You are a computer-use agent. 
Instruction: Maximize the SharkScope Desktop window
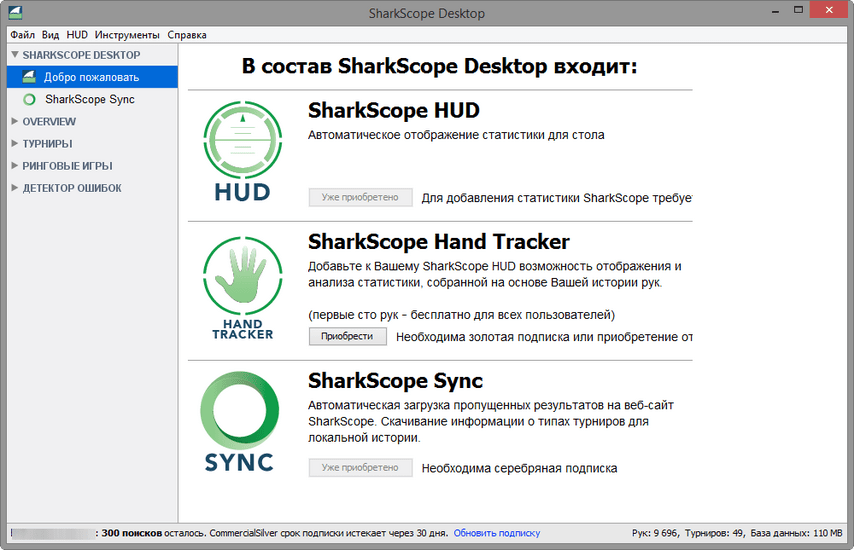point(798,10)
